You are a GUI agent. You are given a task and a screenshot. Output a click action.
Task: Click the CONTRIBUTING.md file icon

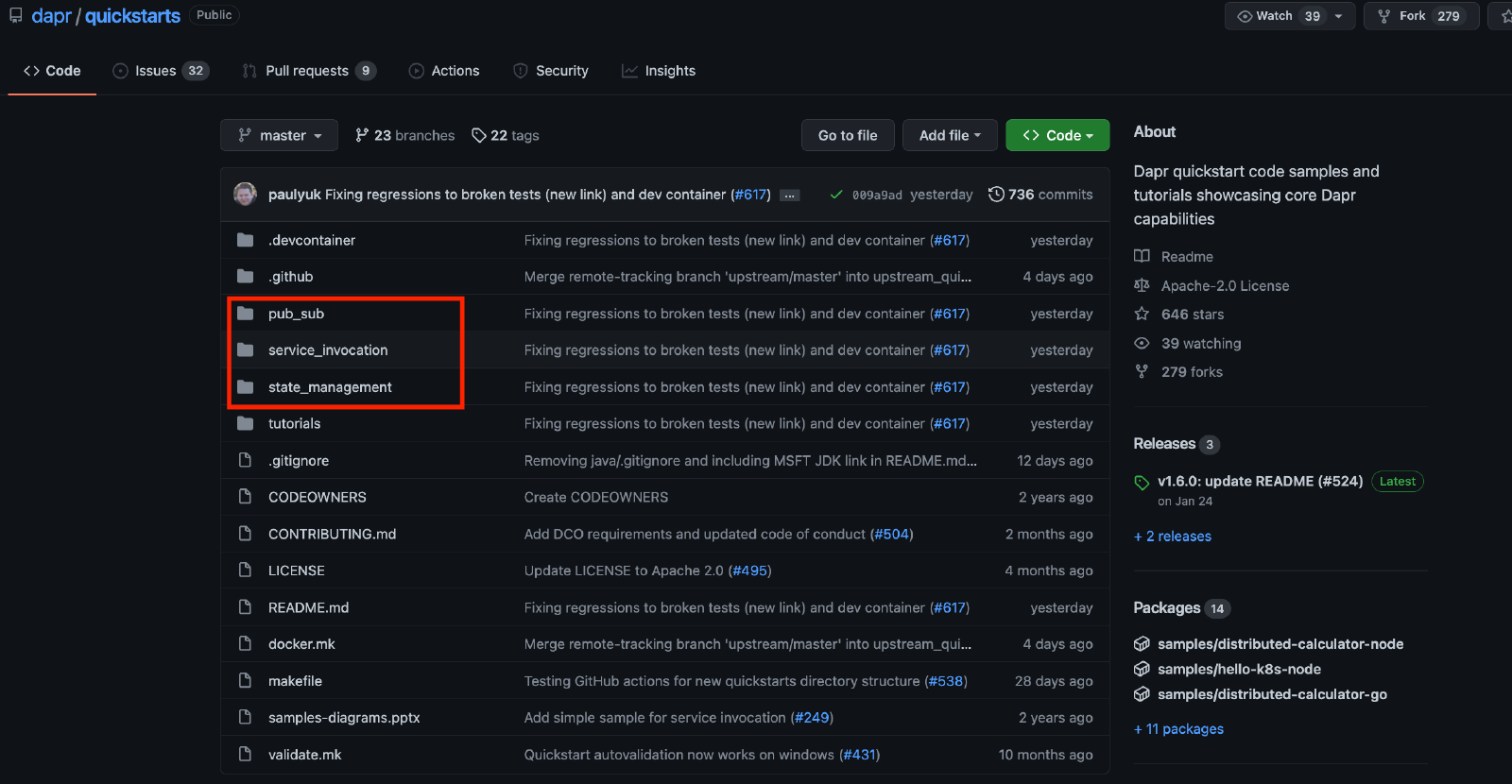click(246, 534)
